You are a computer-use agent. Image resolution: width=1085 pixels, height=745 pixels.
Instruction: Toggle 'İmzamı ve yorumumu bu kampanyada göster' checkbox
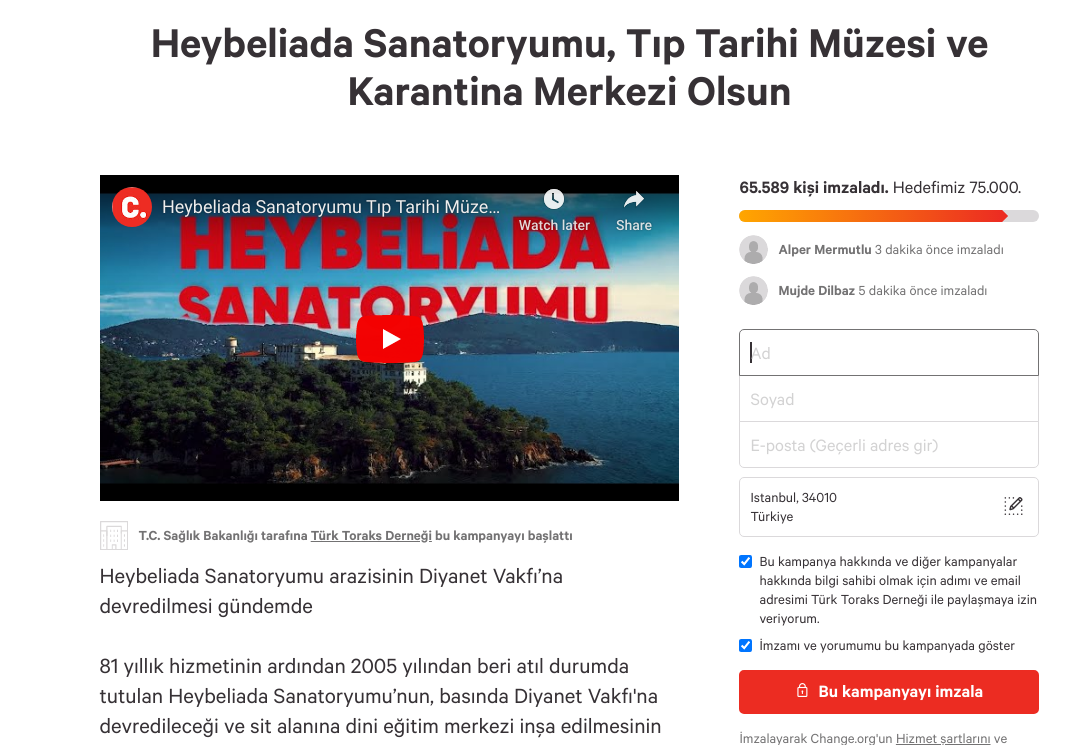pos(745,645)
